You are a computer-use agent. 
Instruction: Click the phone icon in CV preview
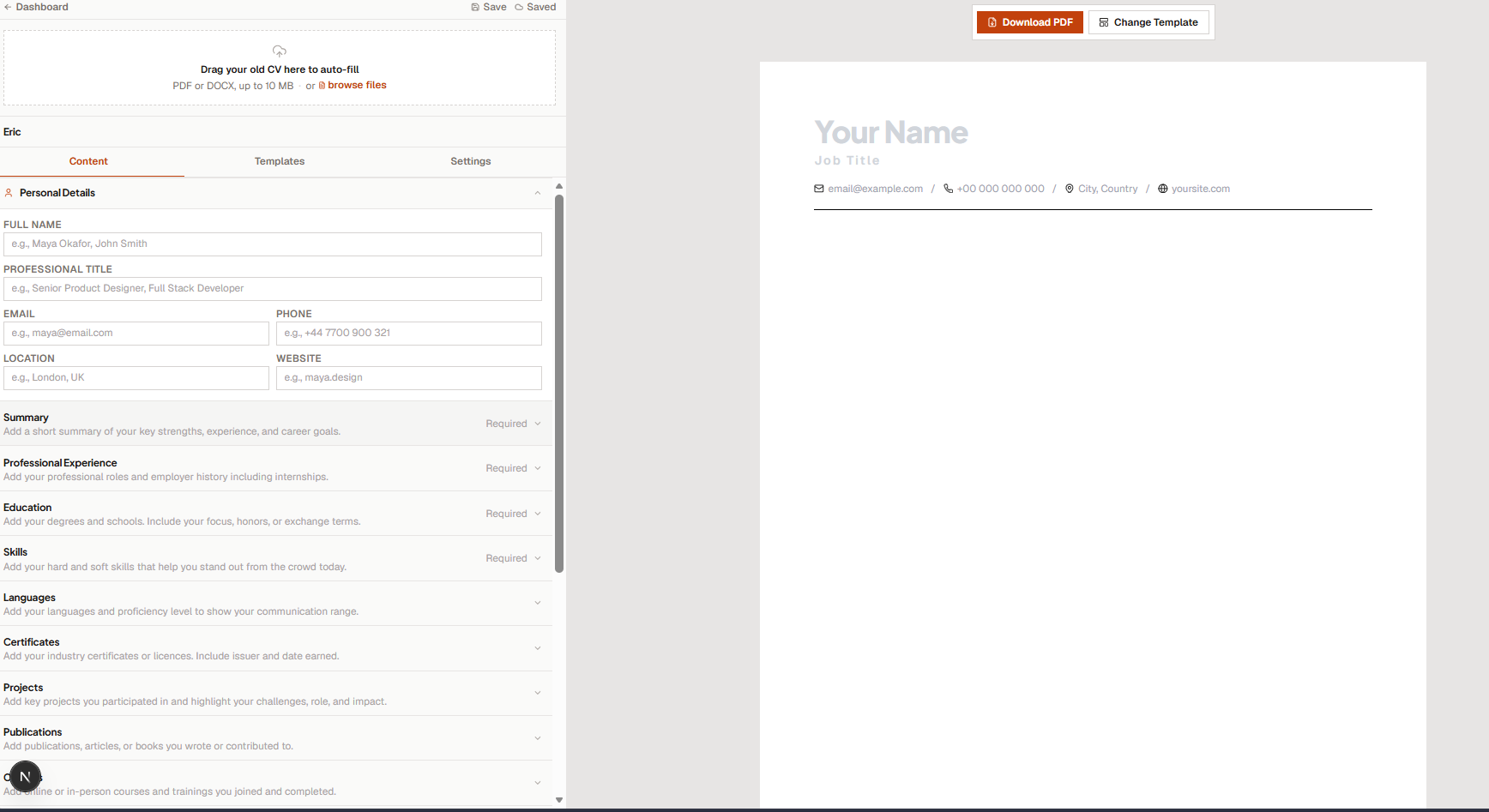(948, 189)
